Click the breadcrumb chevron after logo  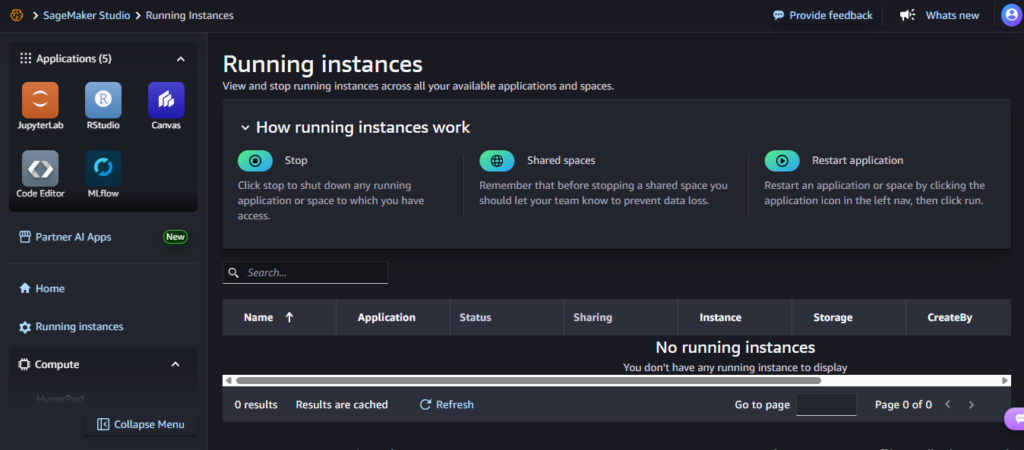pyautogui.click(x=35, y=15)
